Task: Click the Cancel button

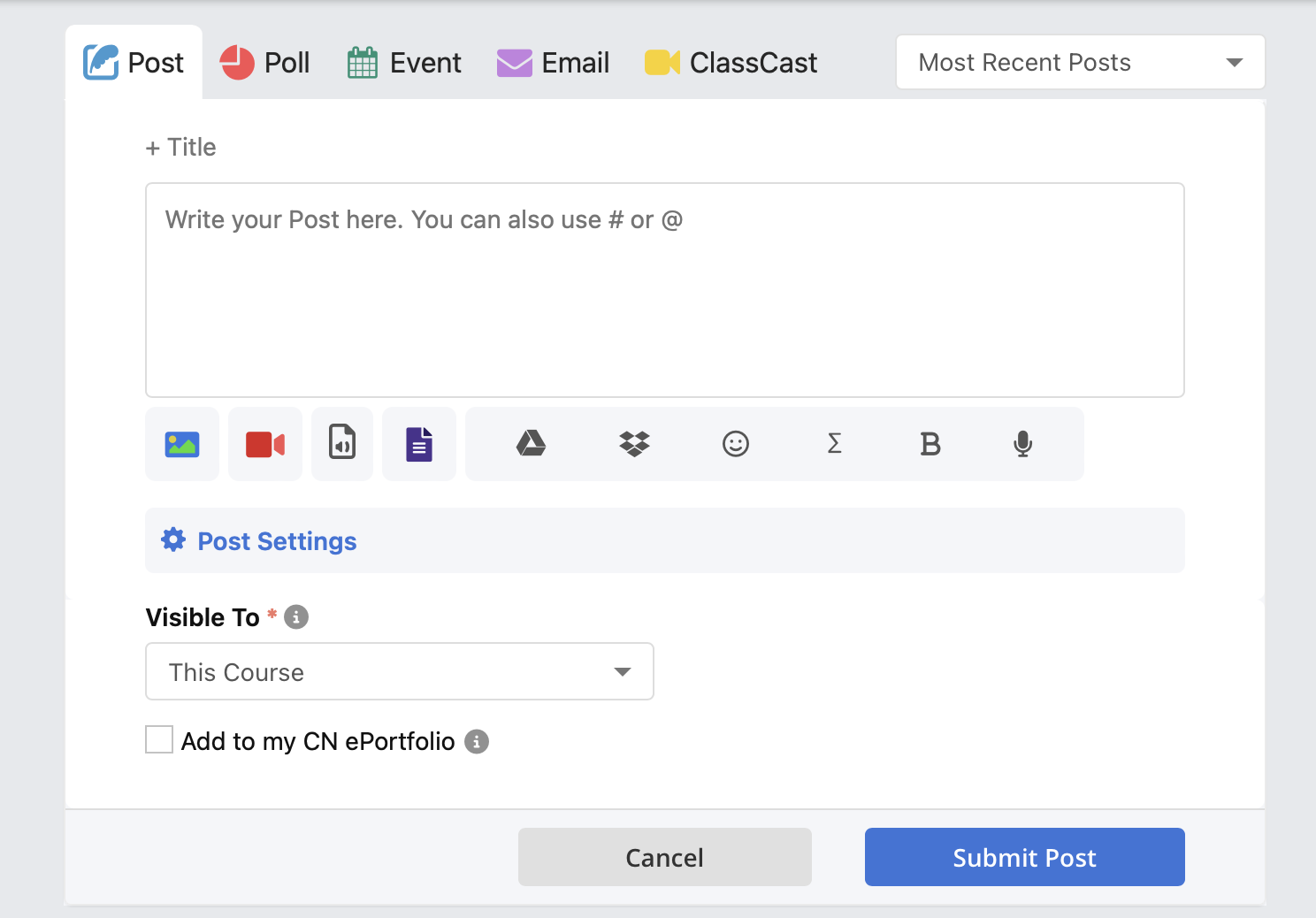Action: [664, 857]
